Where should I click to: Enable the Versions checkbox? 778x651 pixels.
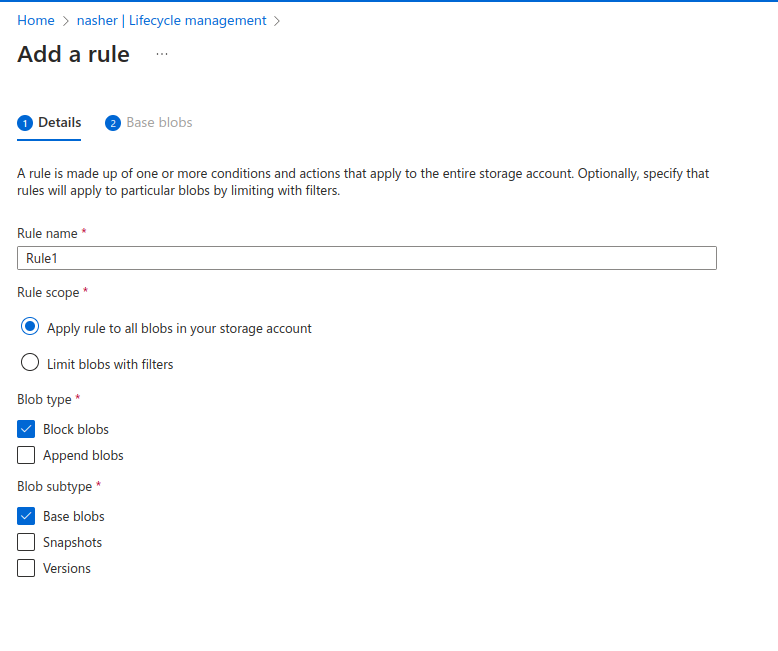click(26, 568)
